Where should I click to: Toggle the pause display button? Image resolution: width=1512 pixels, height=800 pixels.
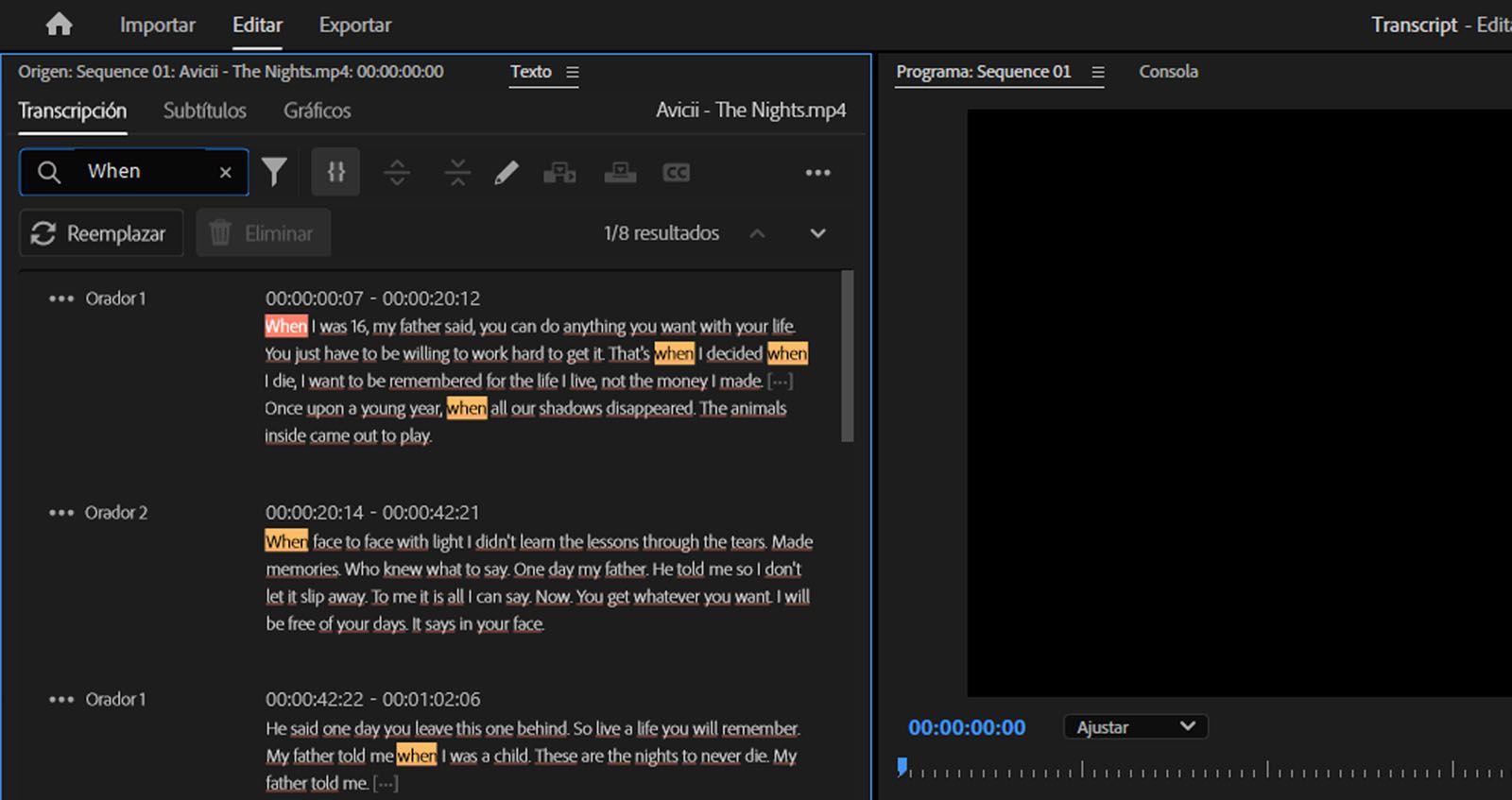(335, 172)
